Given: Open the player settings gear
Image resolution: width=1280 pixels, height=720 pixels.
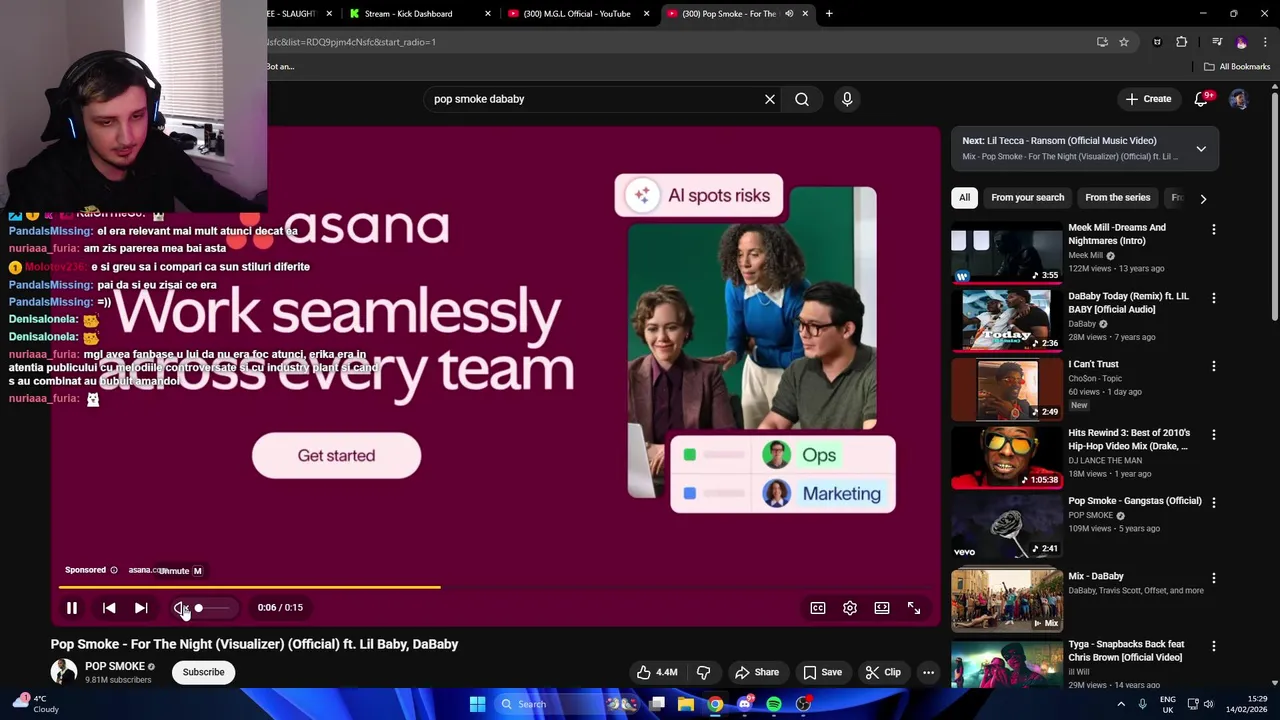Looking at the screenshot, I should click(850, 608).
